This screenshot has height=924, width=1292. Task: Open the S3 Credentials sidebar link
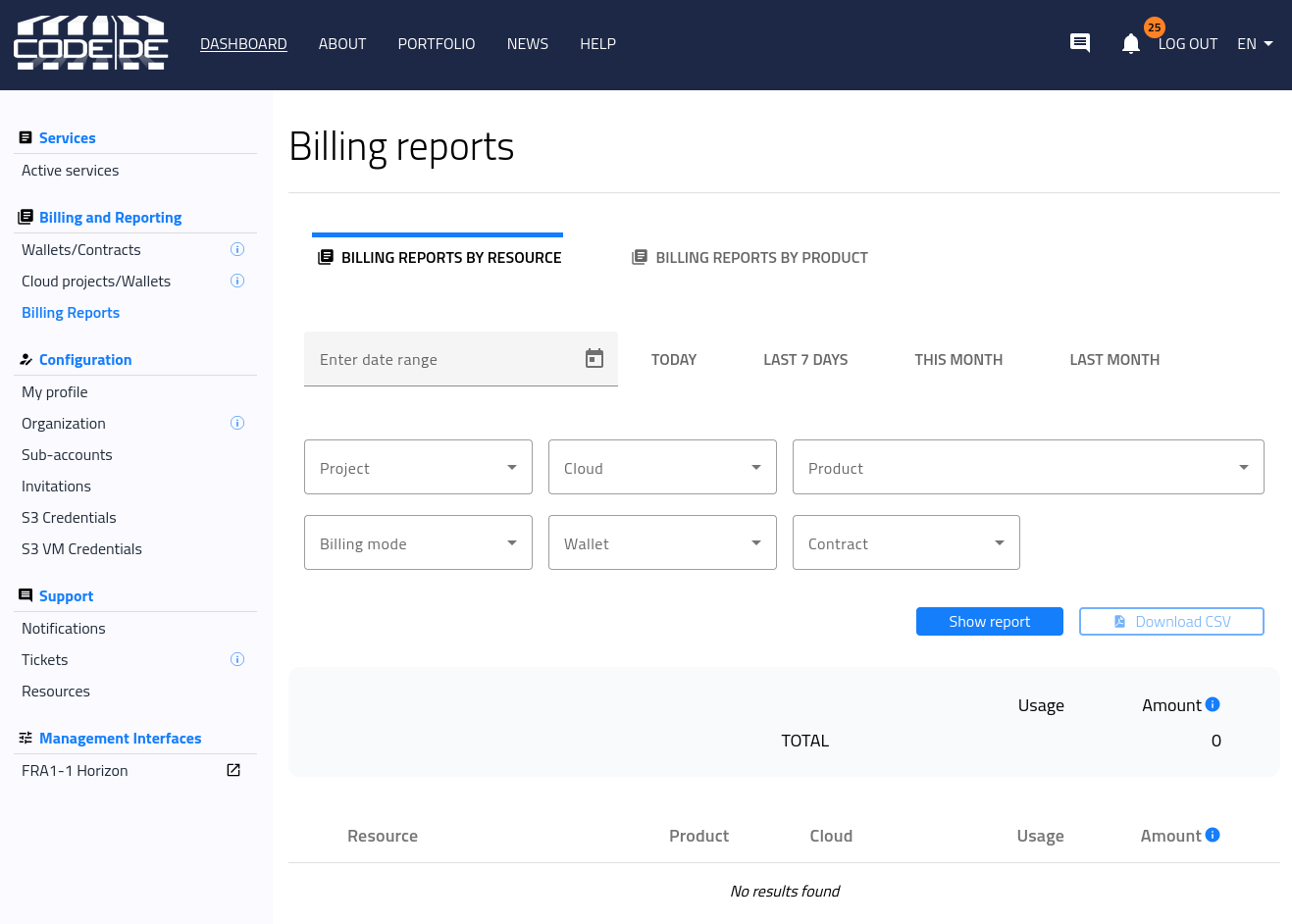point(69,518)
